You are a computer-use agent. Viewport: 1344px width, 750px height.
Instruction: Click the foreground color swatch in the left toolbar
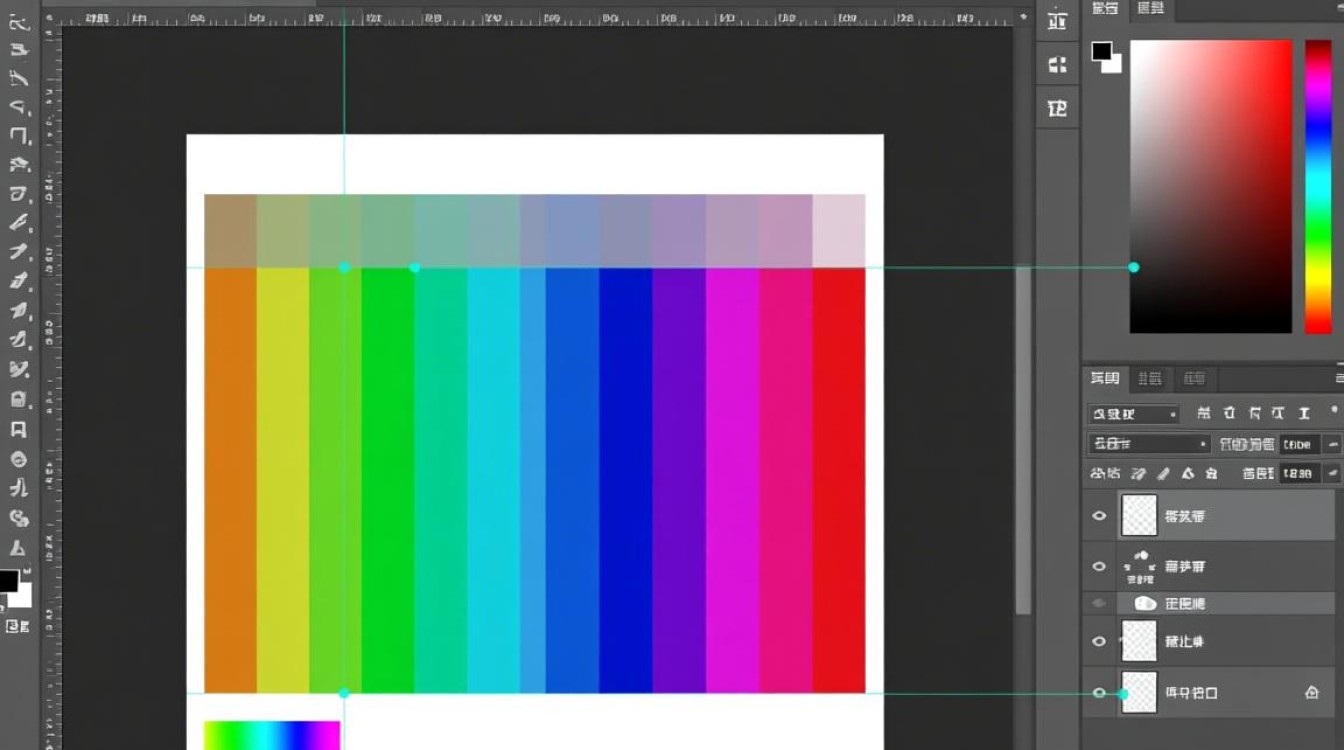pyautogui.click(x=8, y=581)
